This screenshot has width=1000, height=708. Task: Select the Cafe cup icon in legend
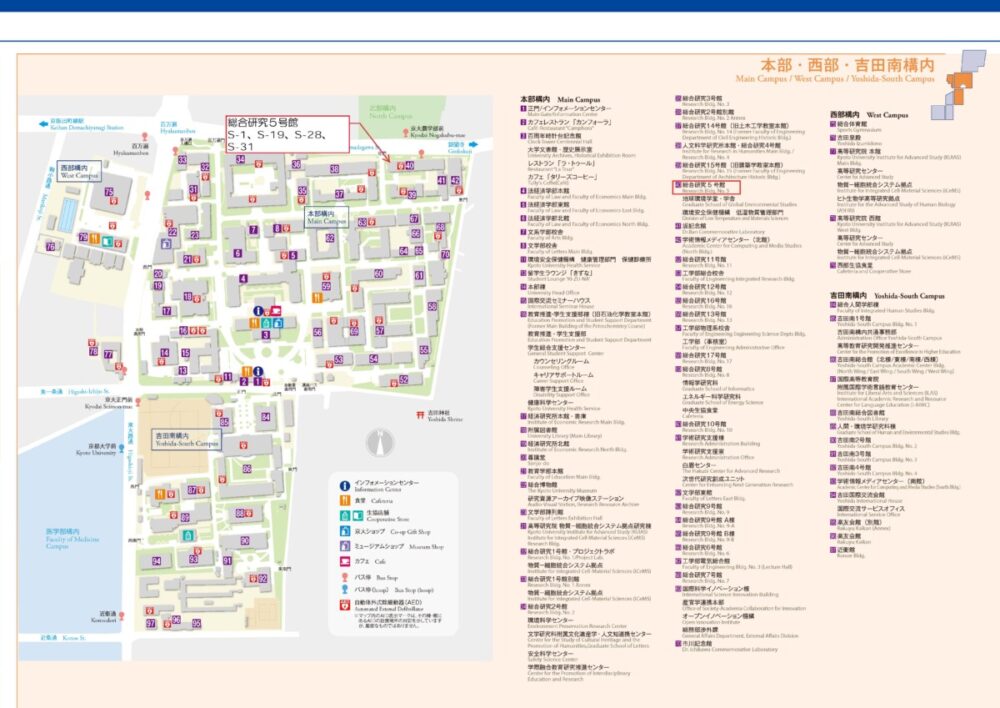[343, 562]
